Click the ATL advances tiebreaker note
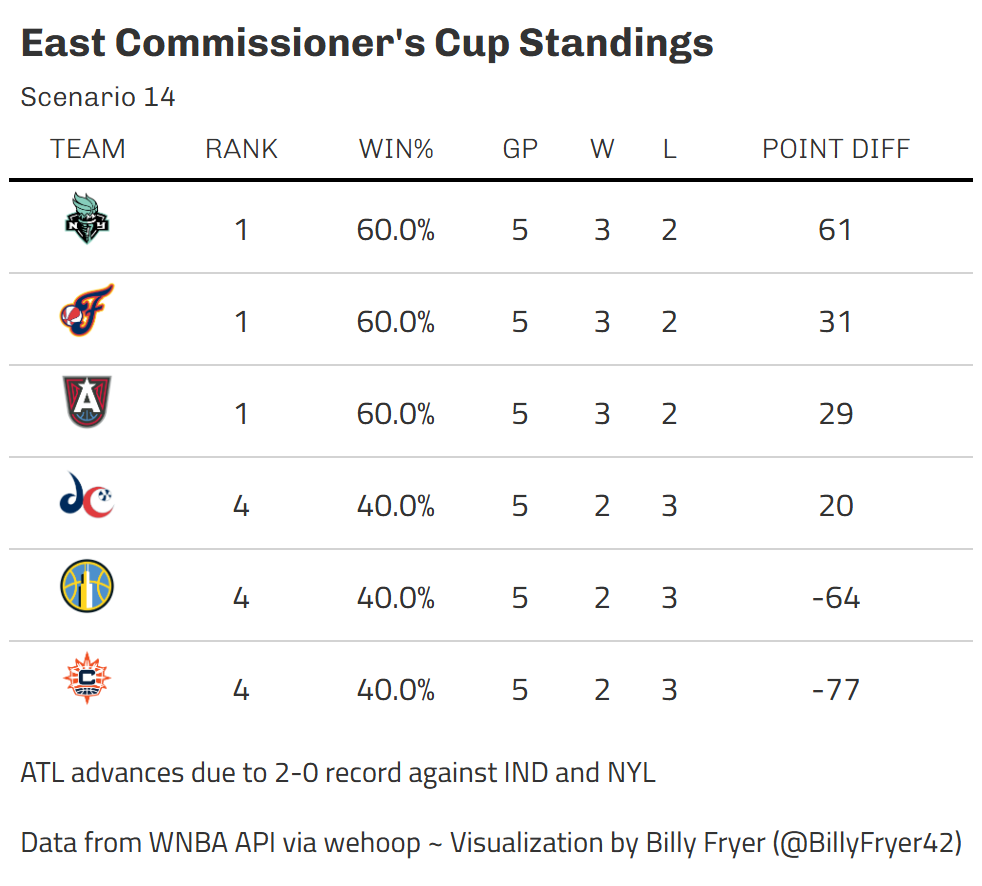The height and width of the screenshot is (886, 982). [x=338, y=773]
